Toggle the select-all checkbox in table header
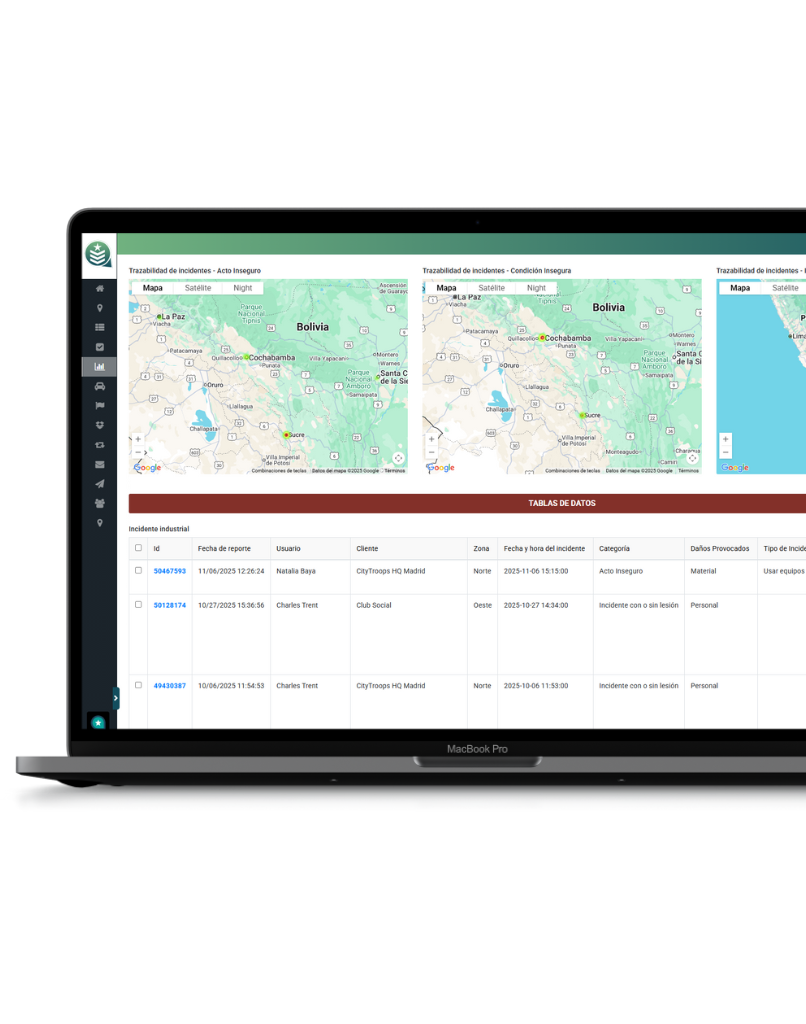This screenshot has width=806, height=1024. [138, 548]
